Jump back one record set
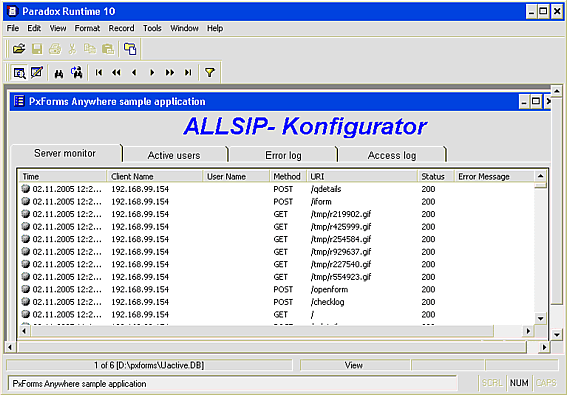The height and width of the screenshot is (395, 567). click(116, 73)
